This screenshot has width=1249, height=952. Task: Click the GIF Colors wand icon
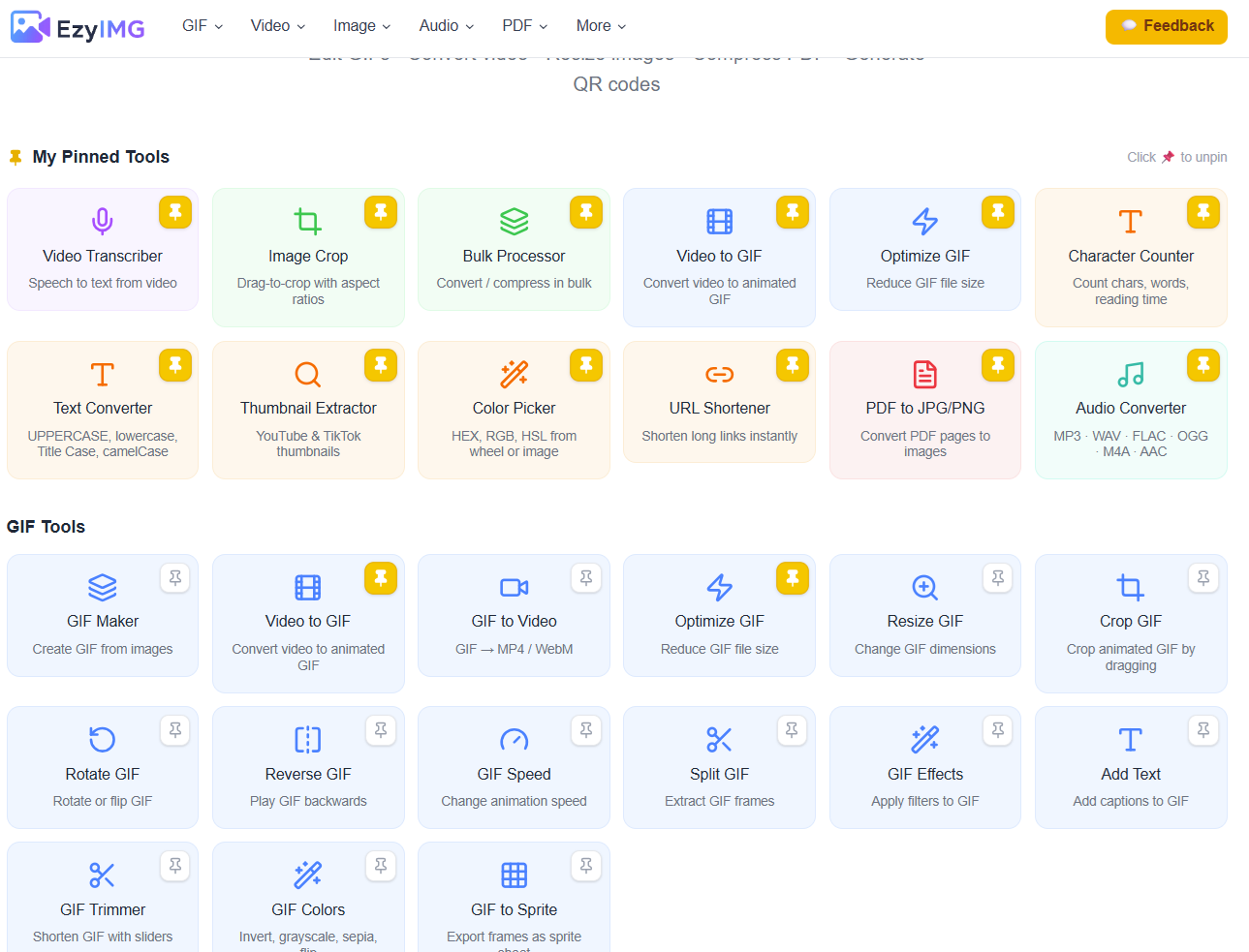point(308,875)
